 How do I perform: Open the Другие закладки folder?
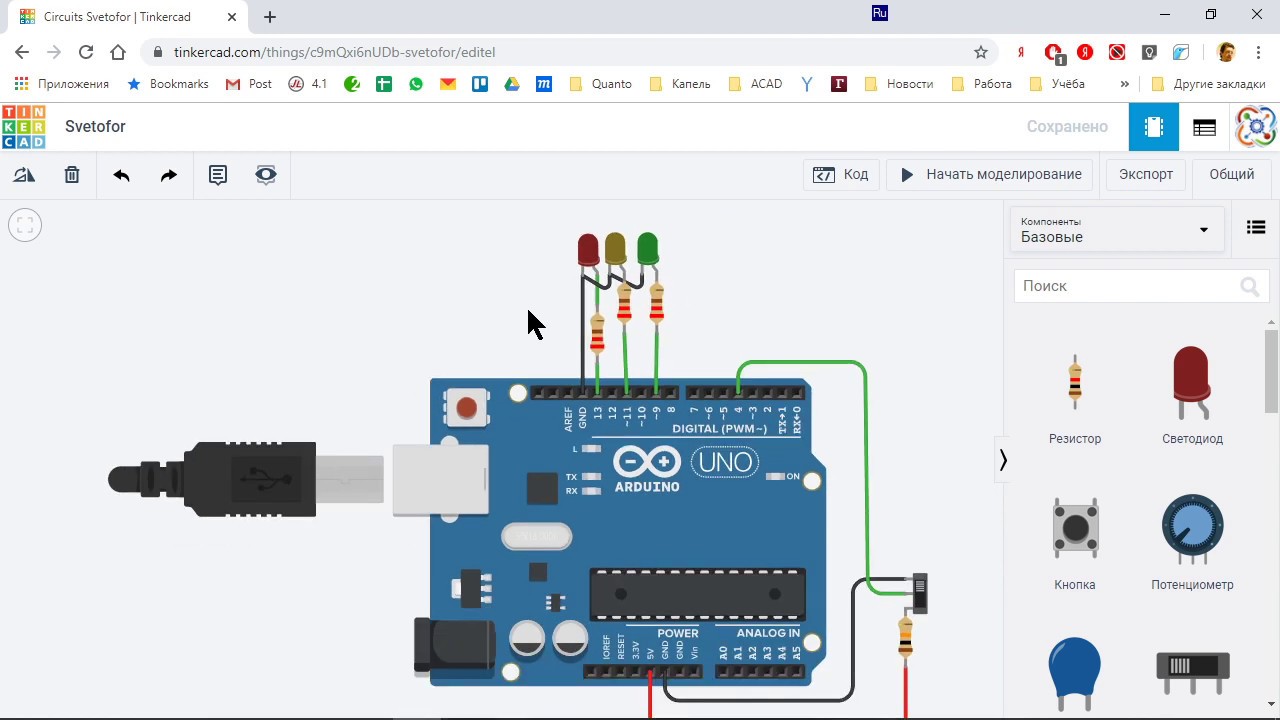(x=1209, y=84)
